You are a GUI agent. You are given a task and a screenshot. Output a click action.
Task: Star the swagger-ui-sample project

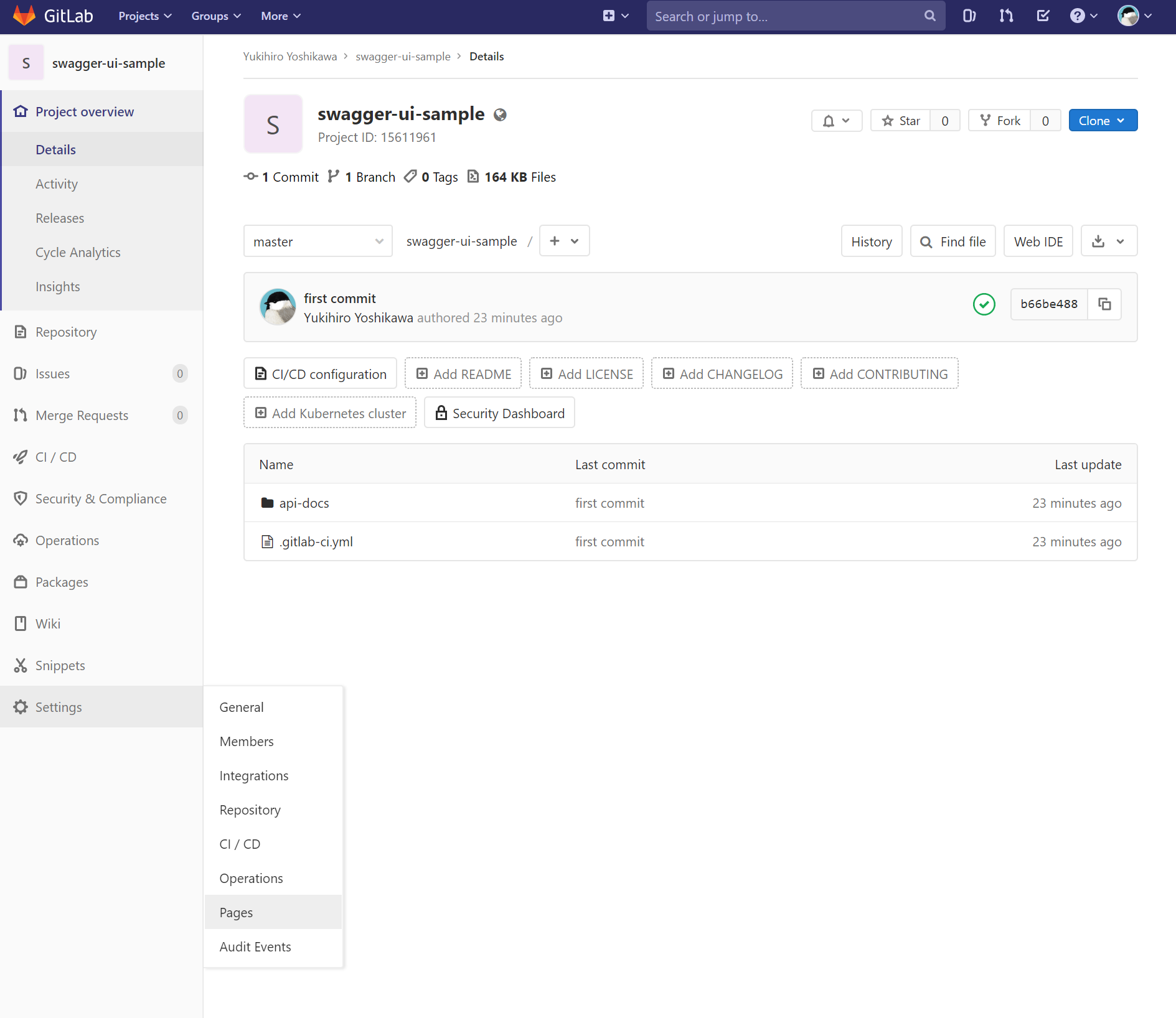(x=901, y=121)
